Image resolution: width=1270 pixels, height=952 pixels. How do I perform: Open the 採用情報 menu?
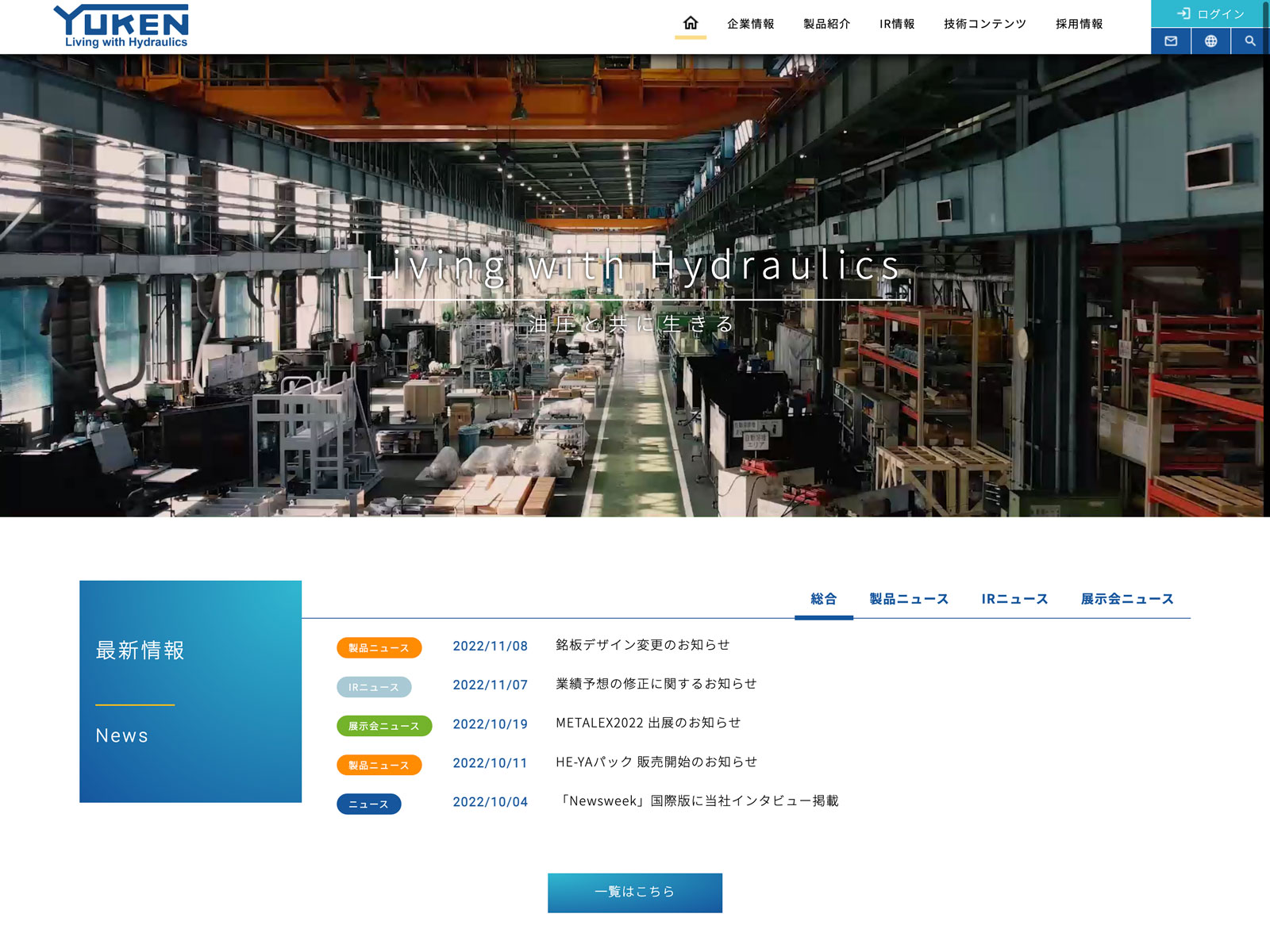point(1079,24)
